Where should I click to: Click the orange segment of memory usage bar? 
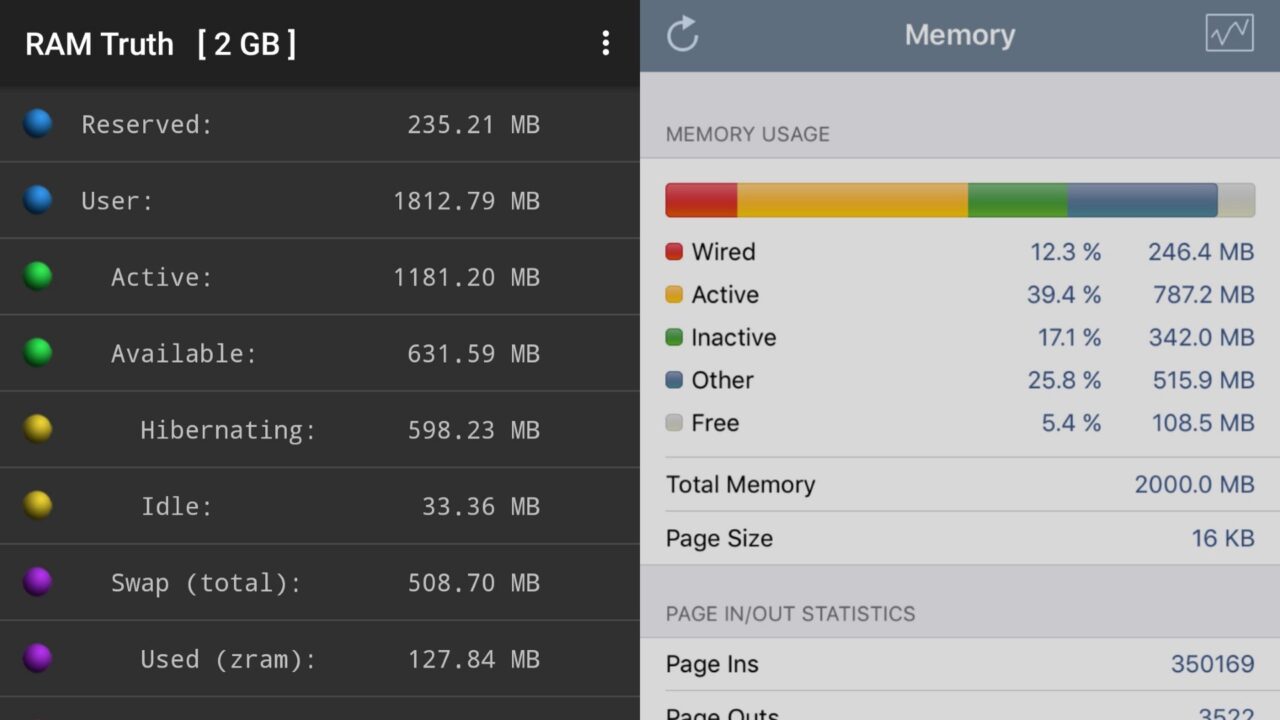point(852,200)
